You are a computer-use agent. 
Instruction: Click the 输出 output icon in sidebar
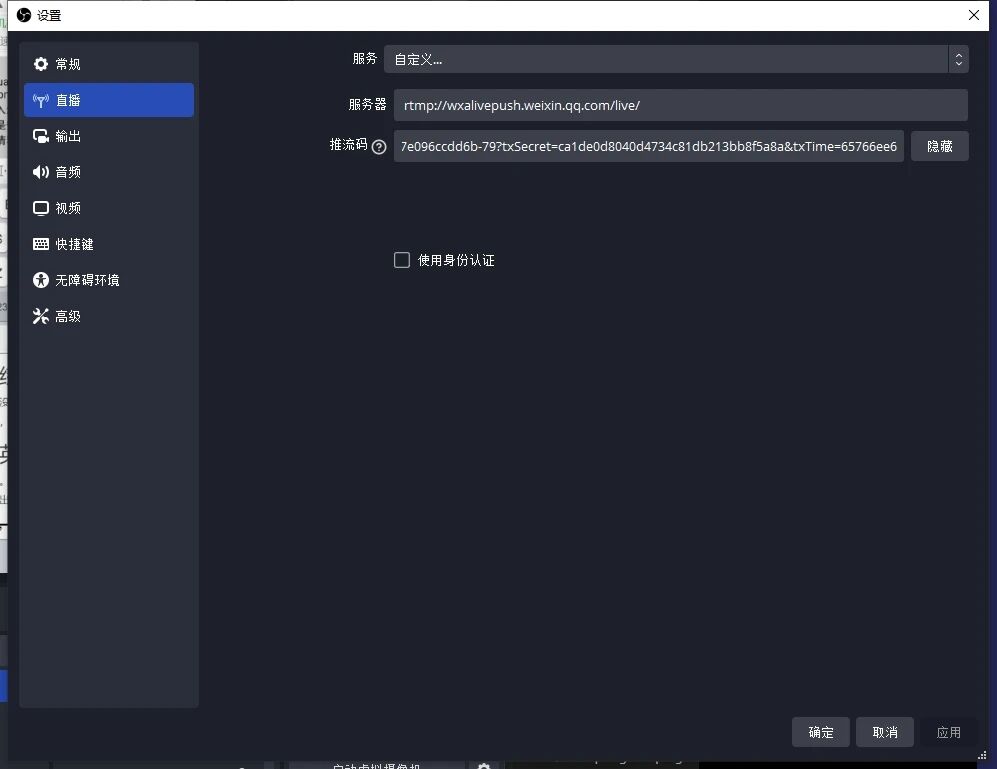click(x=41, y=136)
